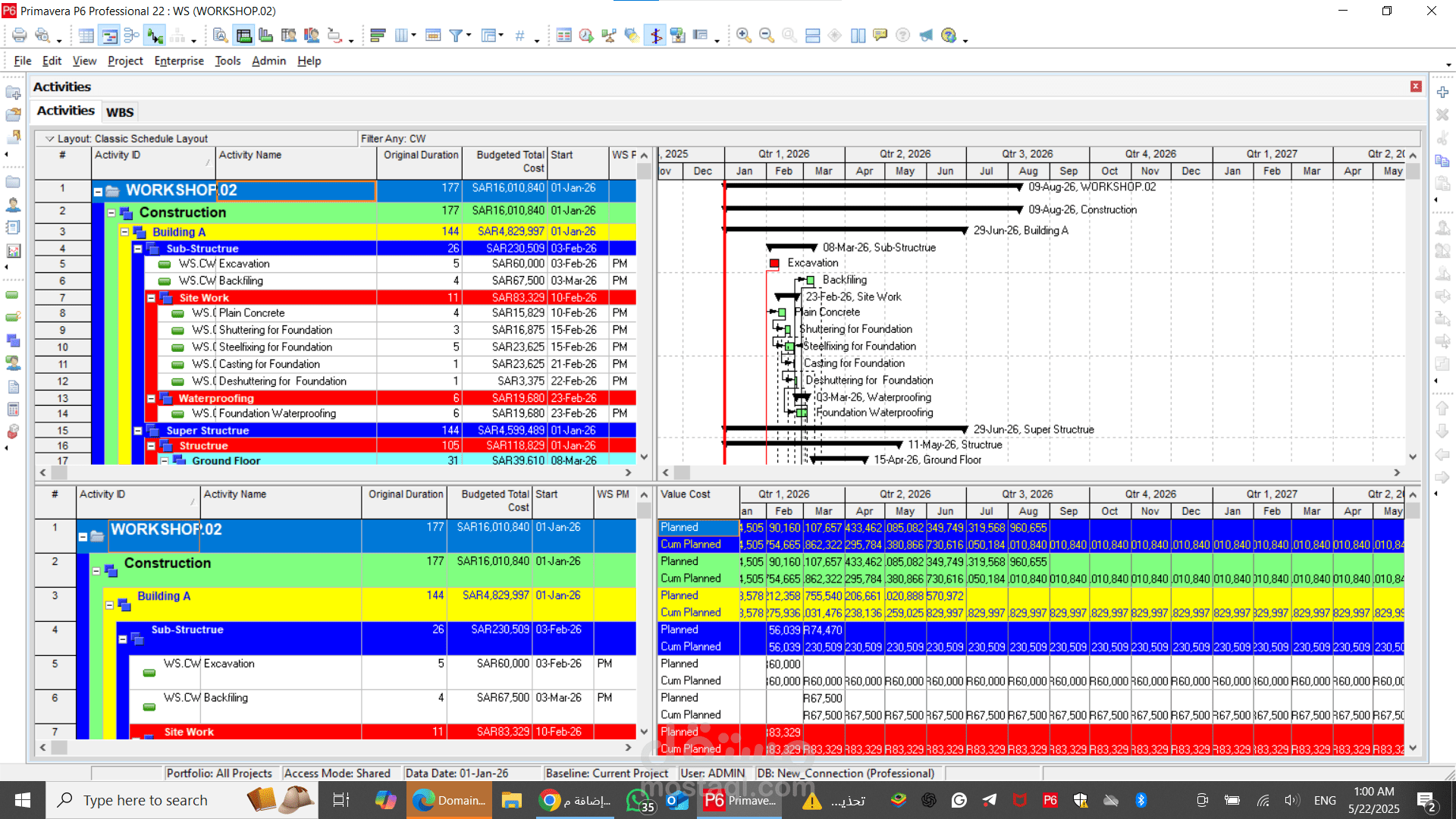Collapse the Sub-Structure node in top table

138,249
